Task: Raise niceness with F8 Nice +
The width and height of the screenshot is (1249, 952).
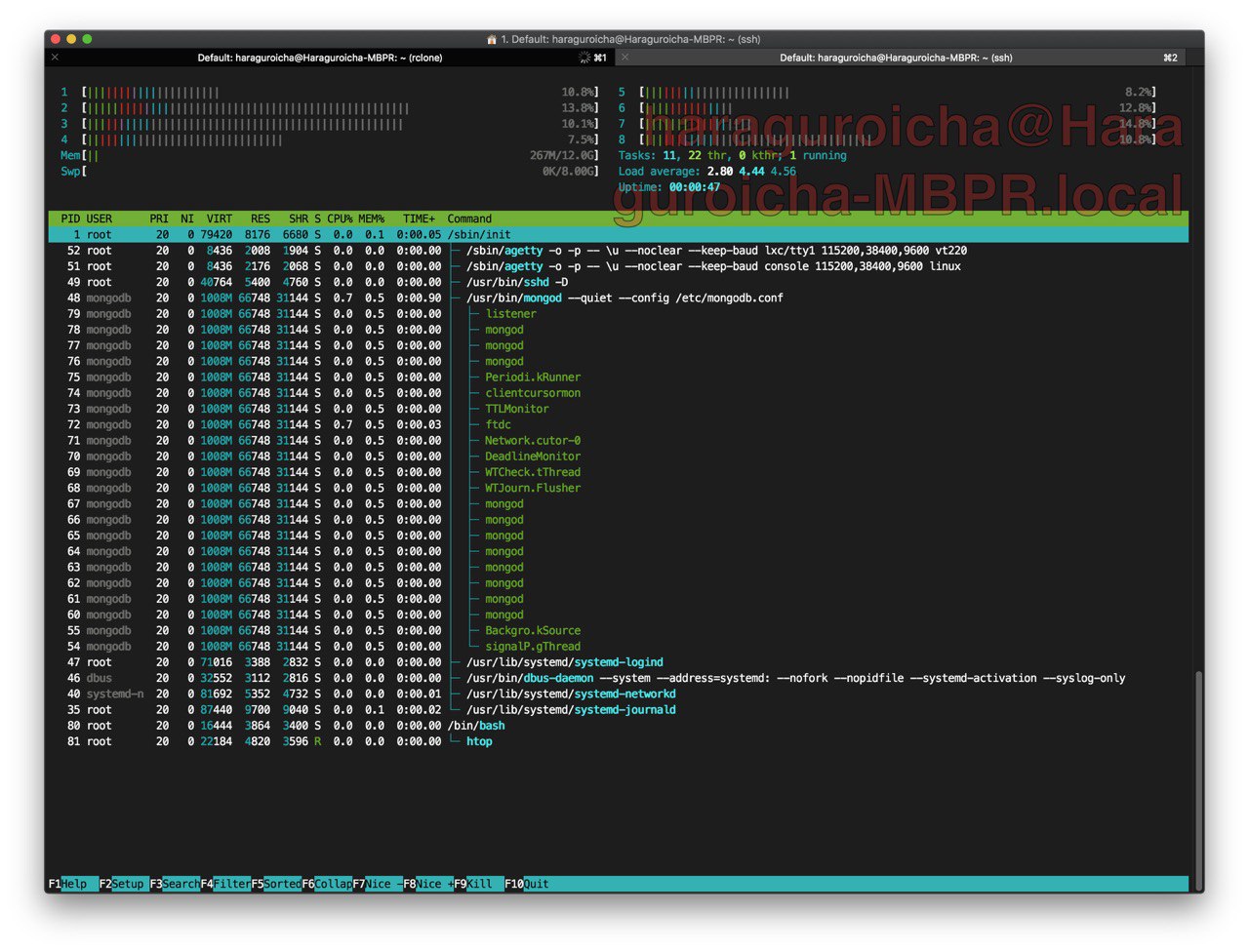Action: (428, 884)
